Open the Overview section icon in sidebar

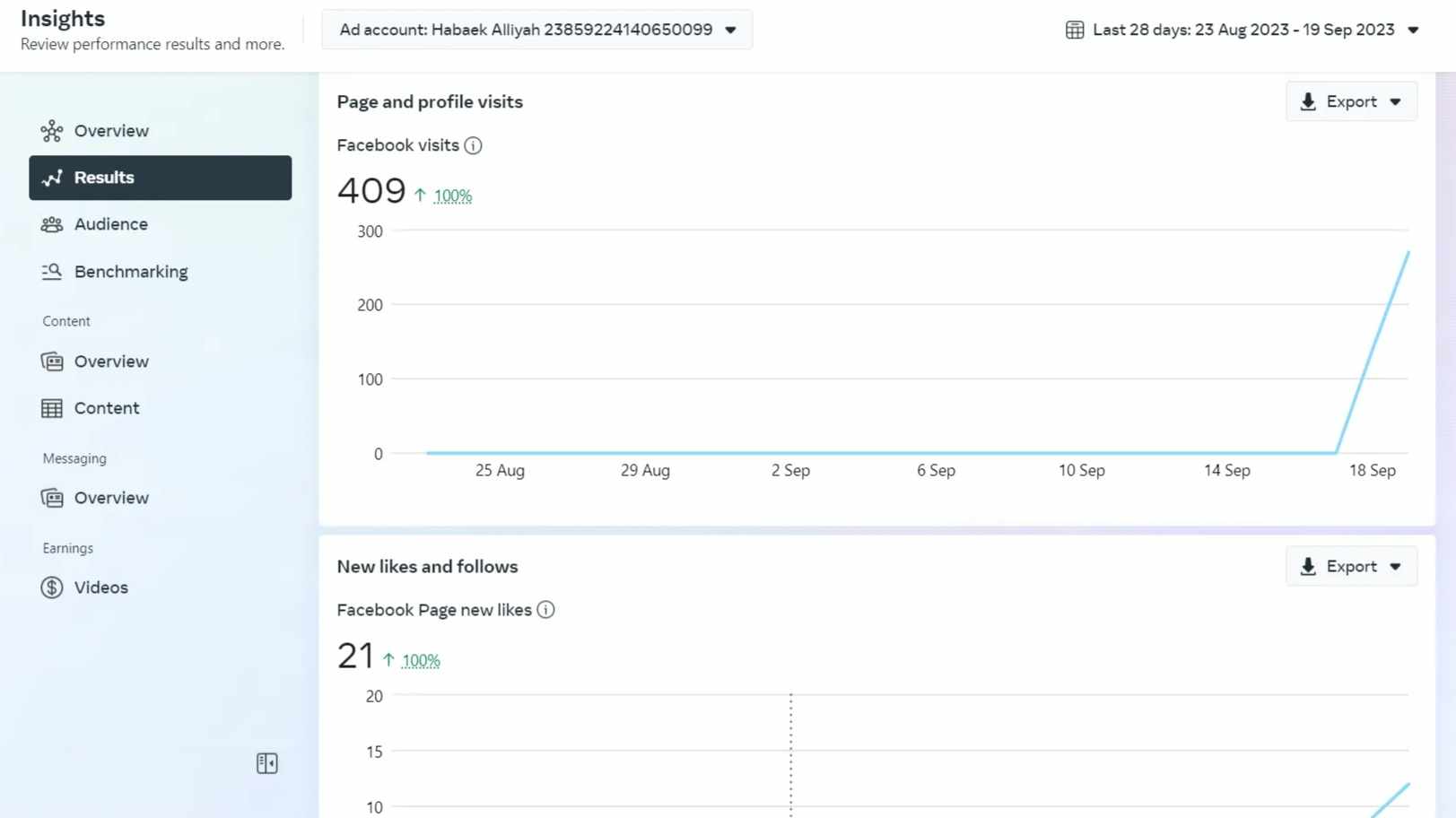coord(52,131)
